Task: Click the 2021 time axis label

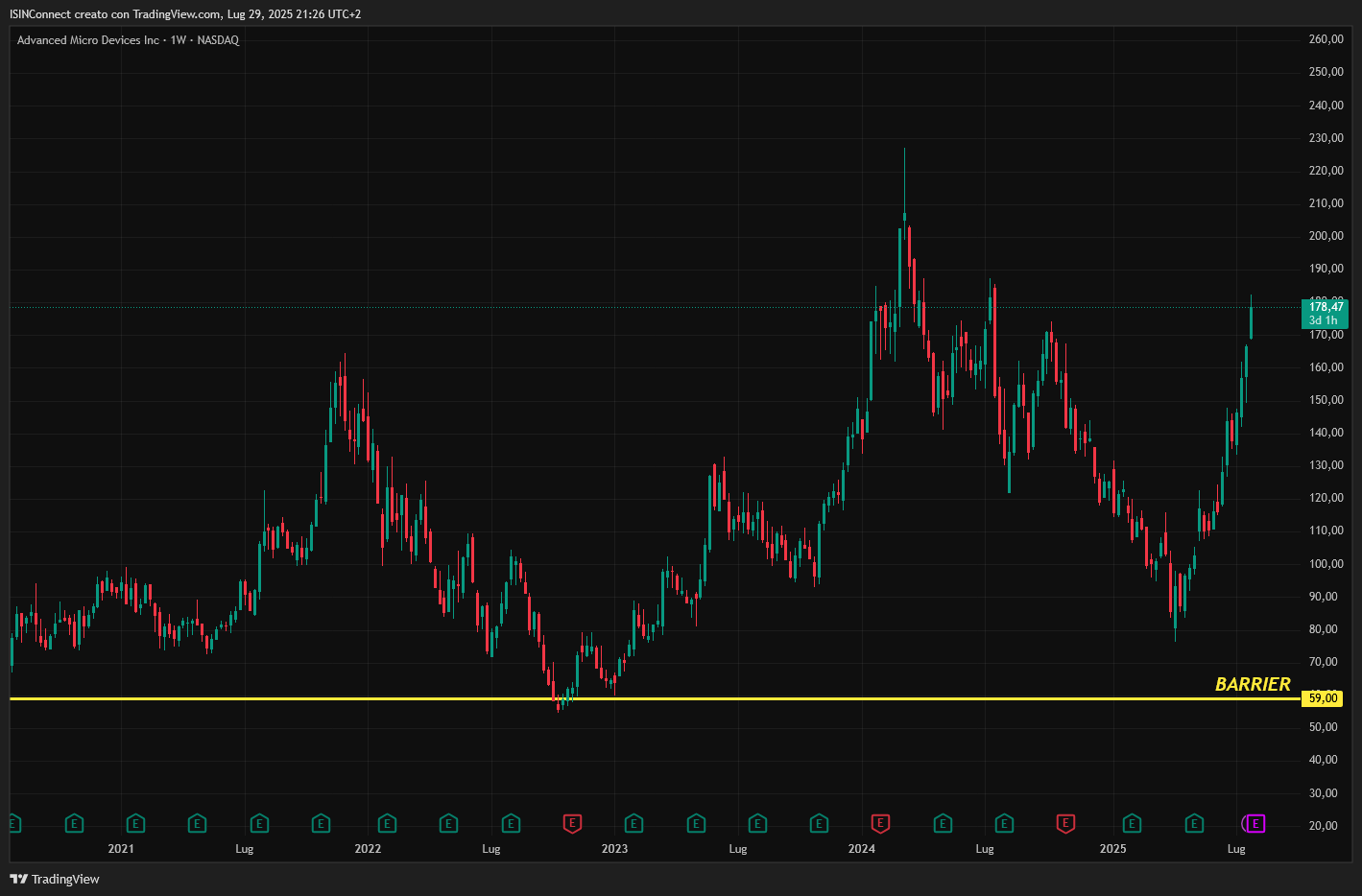Action: point(121,849)
